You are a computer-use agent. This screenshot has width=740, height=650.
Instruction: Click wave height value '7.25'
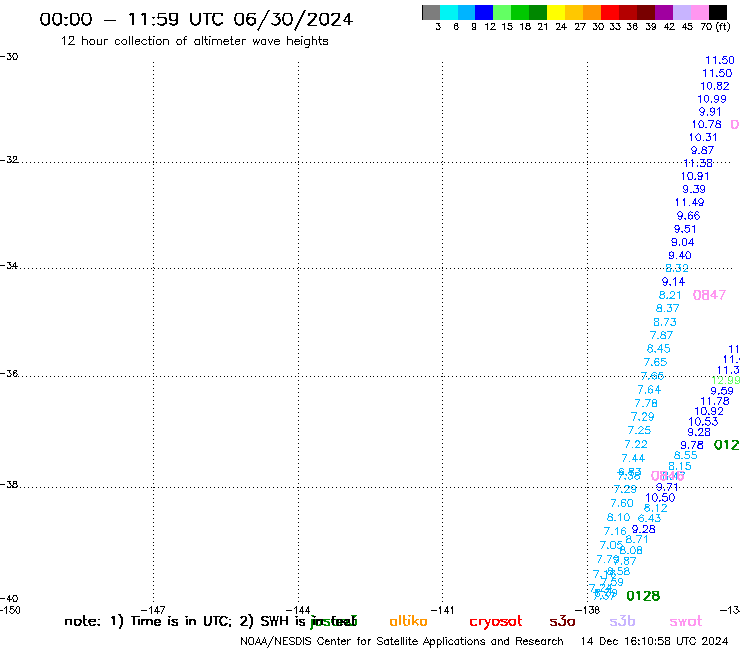[639, 430]
